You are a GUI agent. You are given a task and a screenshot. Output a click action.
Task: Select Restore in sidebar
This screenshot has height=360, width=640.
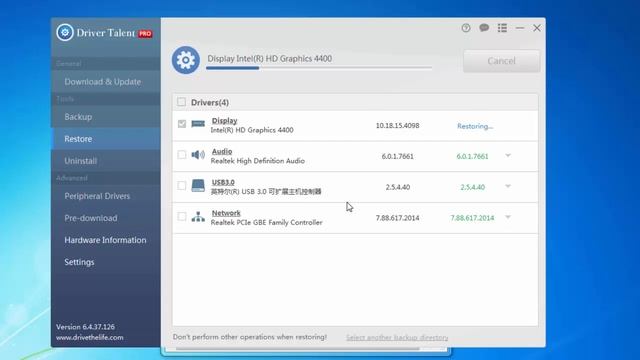(x=106, y=139)
